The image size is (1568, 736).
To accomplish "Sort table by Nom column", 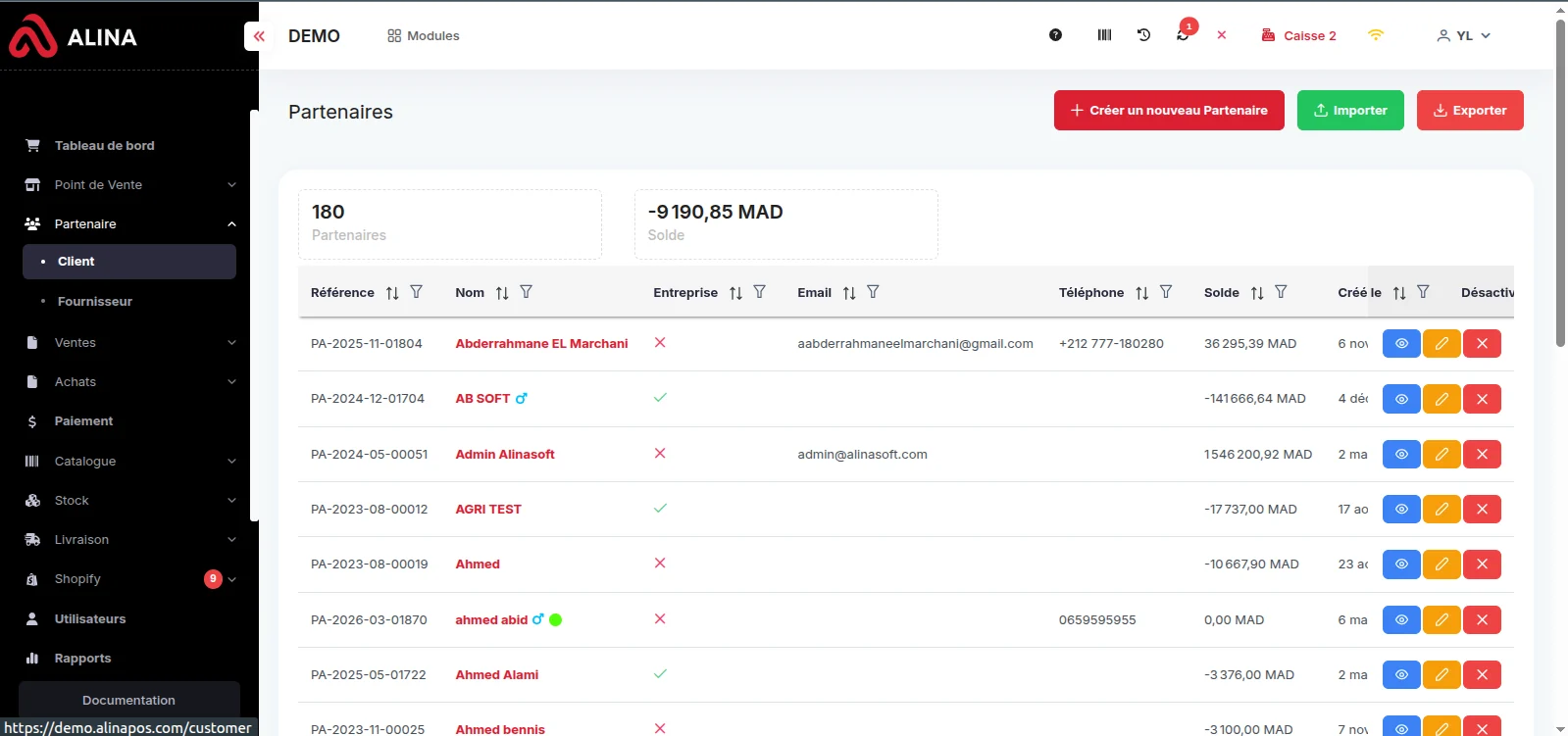I will pos(502,293).
